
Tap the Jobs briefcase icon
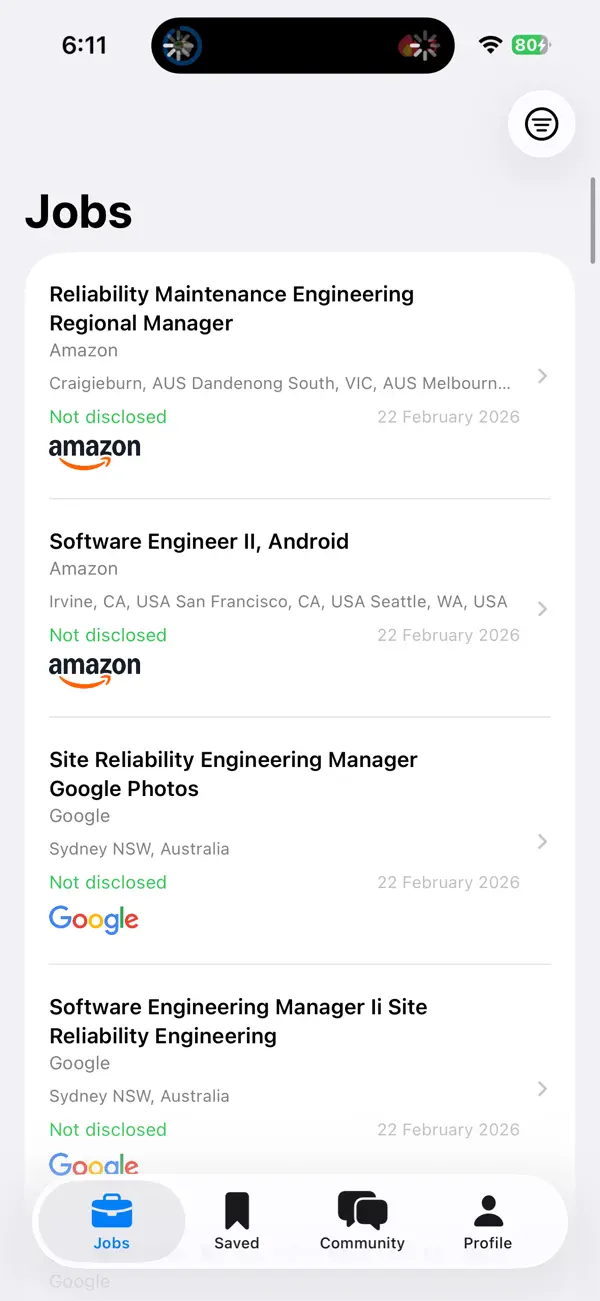[x=112, y=1210]
